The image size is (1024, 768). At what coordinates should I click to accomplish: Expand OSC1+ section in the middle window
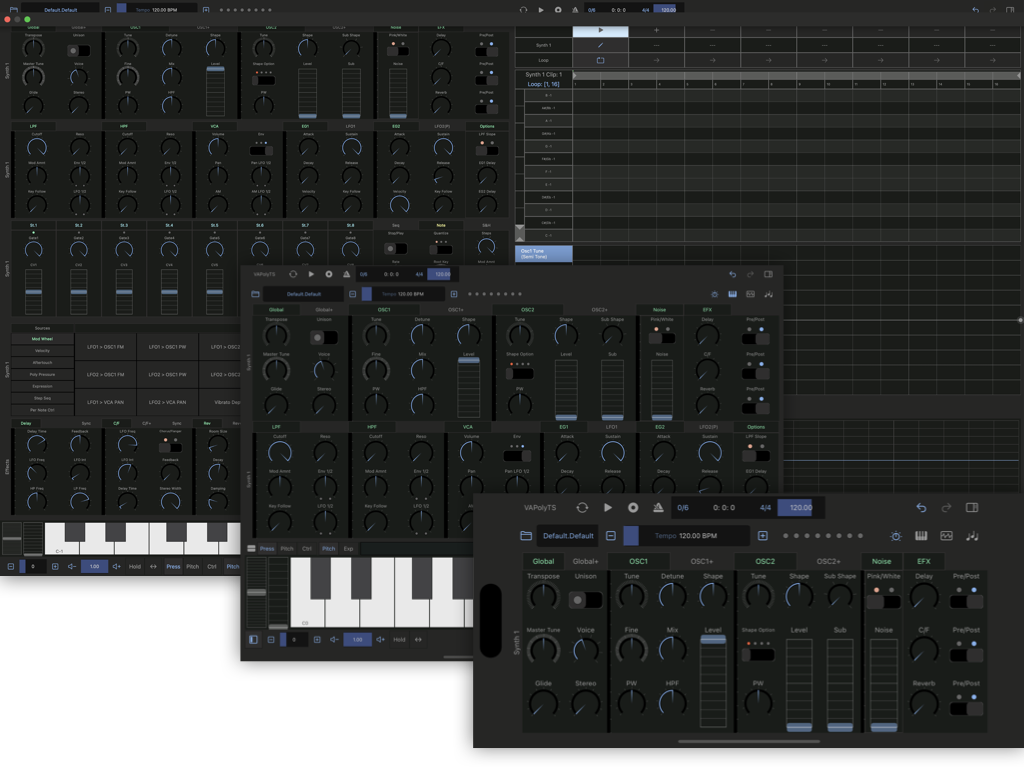pos(455,310)
